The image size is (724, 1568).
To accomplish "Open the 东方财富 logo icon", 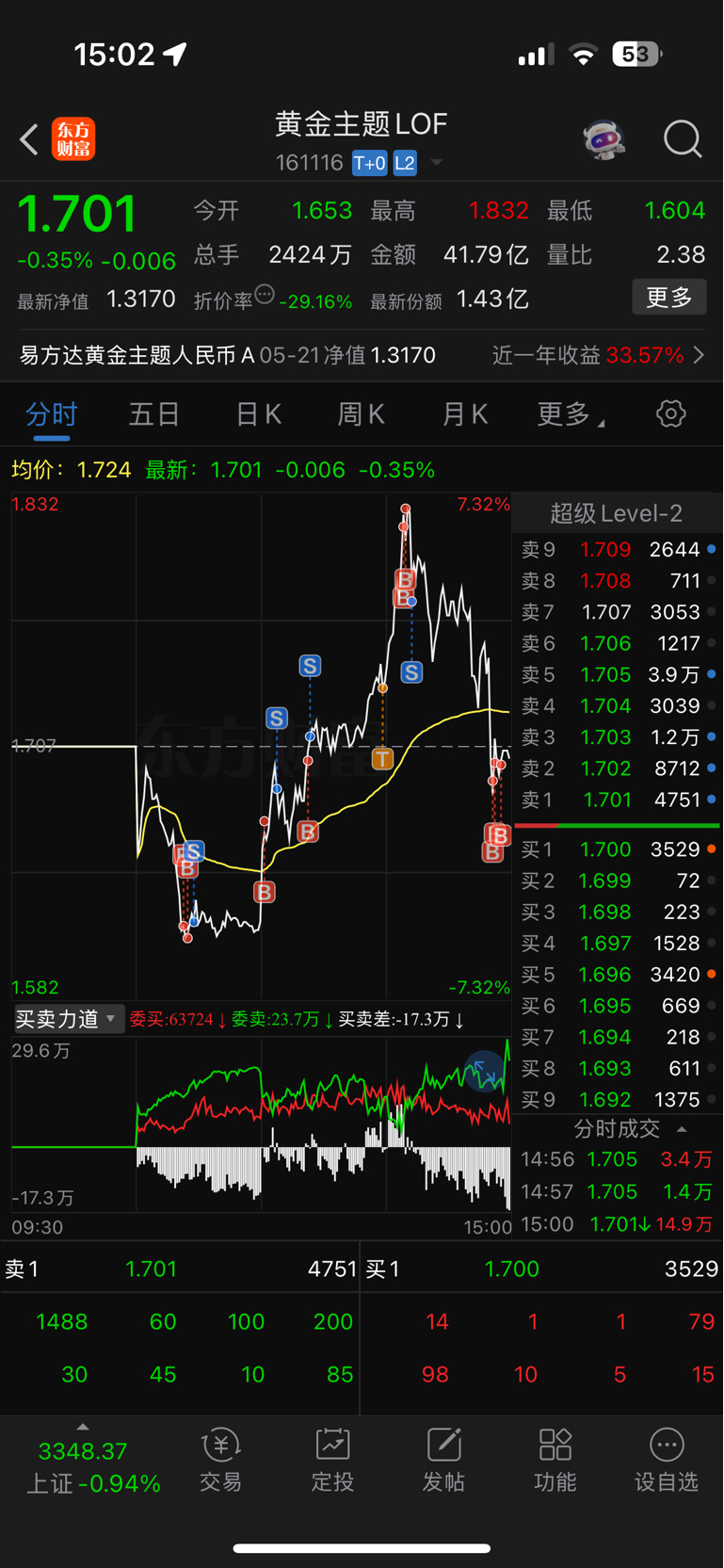I will [x=73, y=139].
